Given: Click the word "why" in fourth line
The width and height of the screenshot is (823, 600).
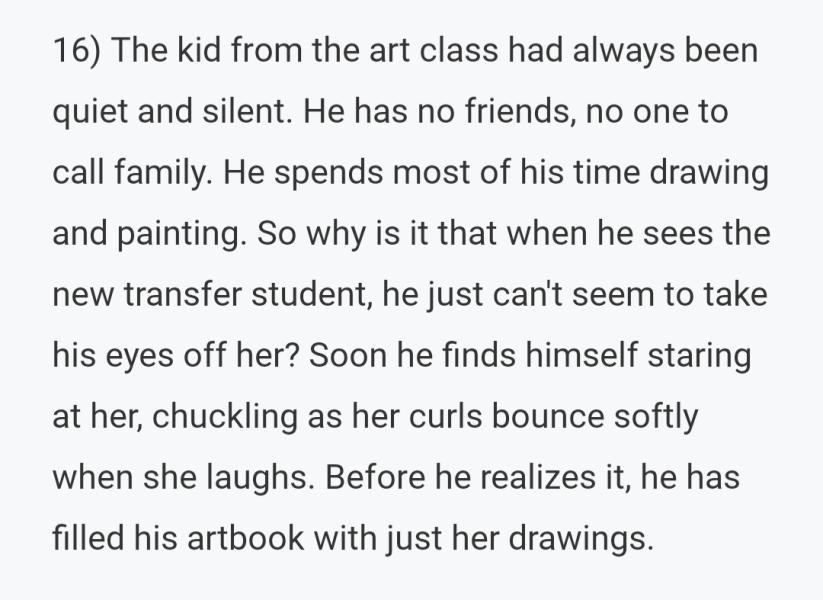Looking at the screenshot, I should pos(336,235).
